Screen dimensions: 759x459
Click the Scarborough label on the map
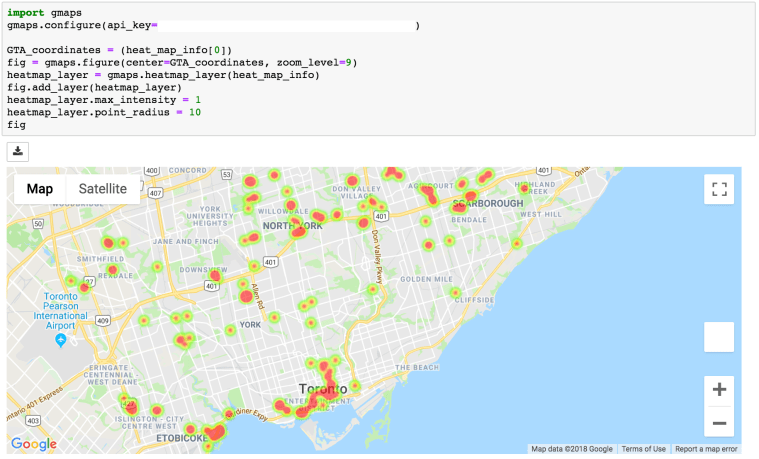tap(487, 203)
